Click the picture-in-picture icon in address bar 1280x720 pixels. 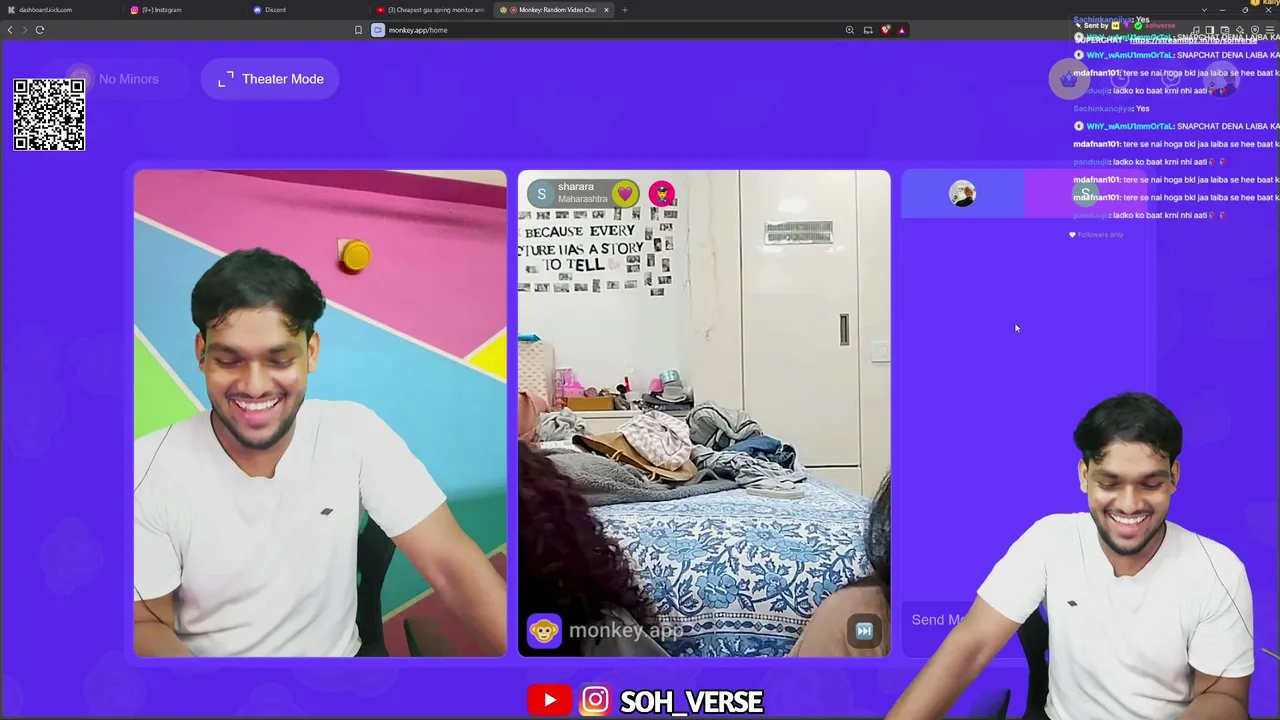868,30
